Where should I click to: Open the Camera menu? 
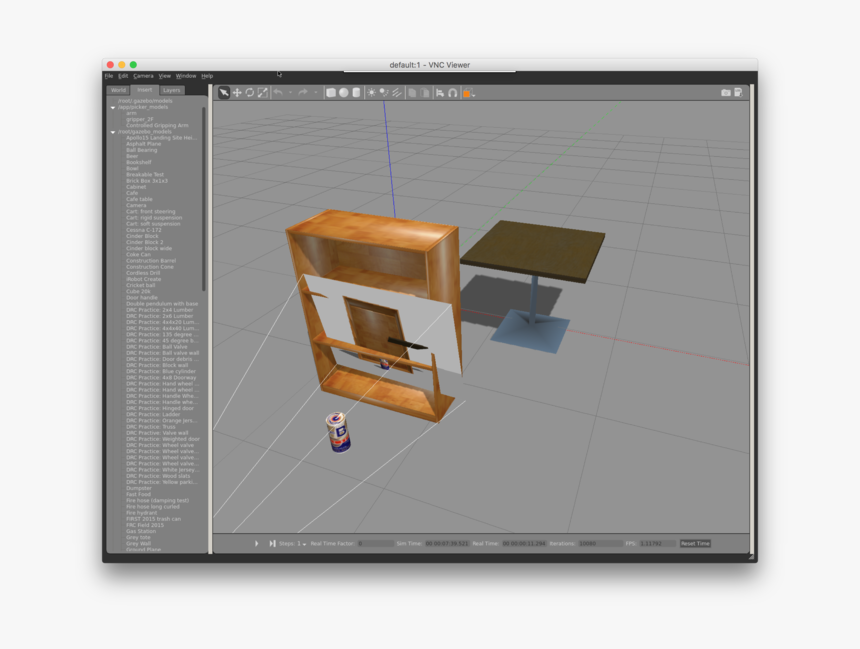(143, 76)
